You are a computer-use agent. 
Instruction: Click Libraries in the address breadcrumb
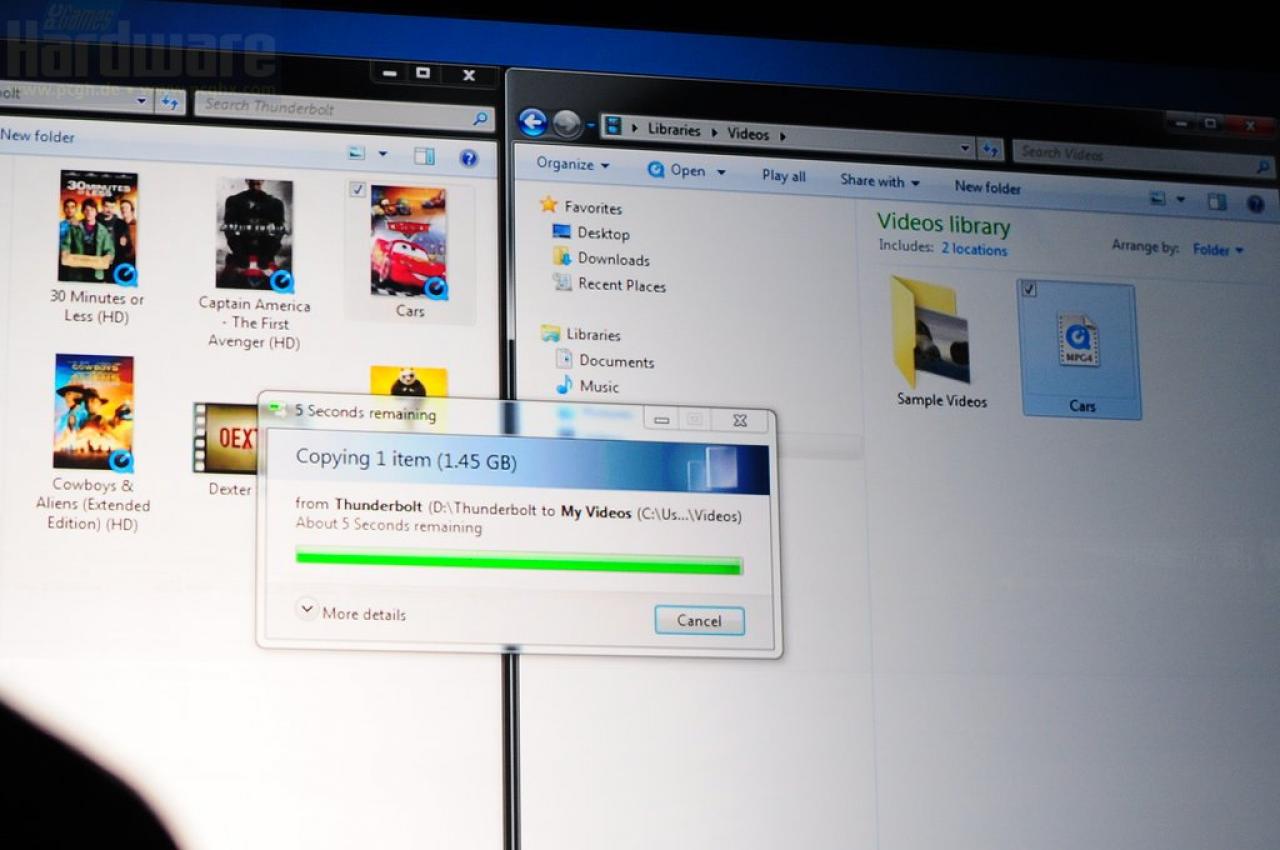pyautogui.click(x=674, y=130)
